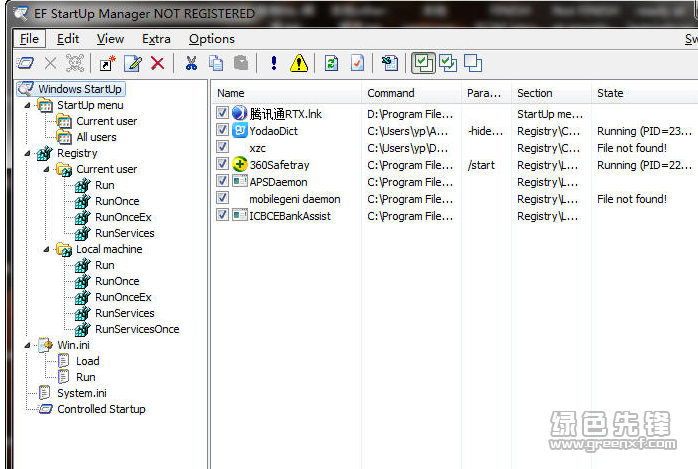Open the Extra menu
The height and width of the screenshot is (469, 698).
coord(156,39)
